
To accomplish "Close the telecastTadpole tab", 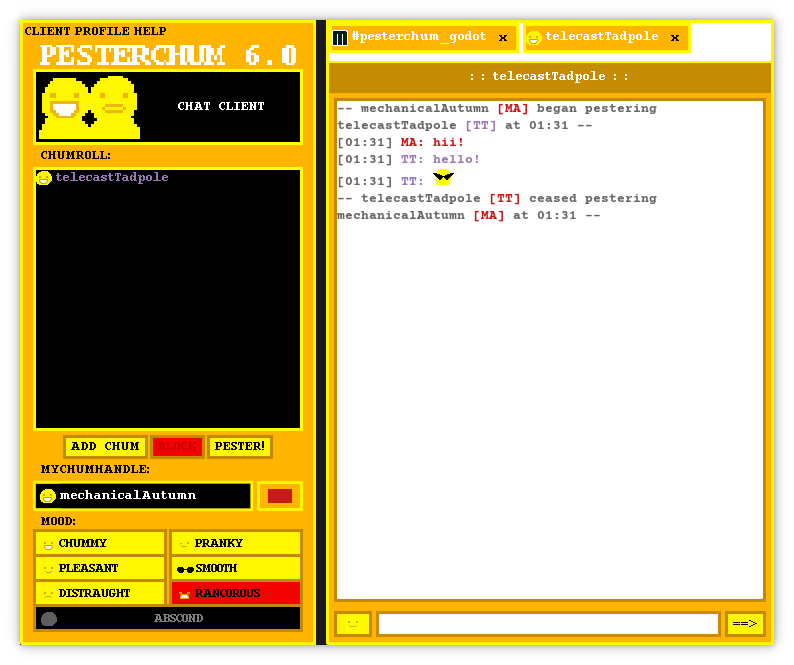I will point(675,38).
